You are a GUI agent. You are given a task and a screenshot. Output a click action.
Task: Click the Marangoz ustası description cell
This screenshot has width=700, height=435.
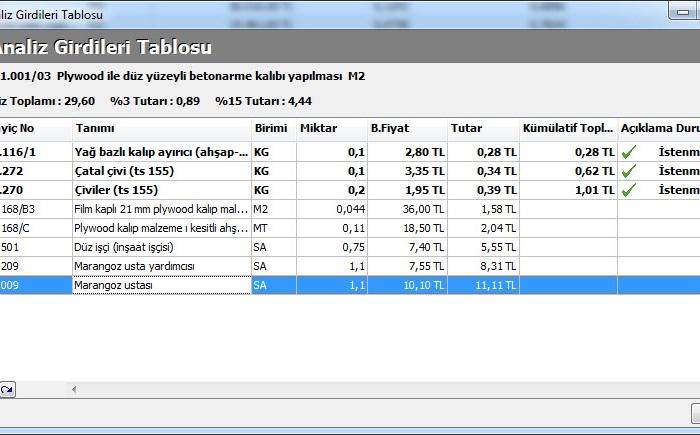pos(160,285)
